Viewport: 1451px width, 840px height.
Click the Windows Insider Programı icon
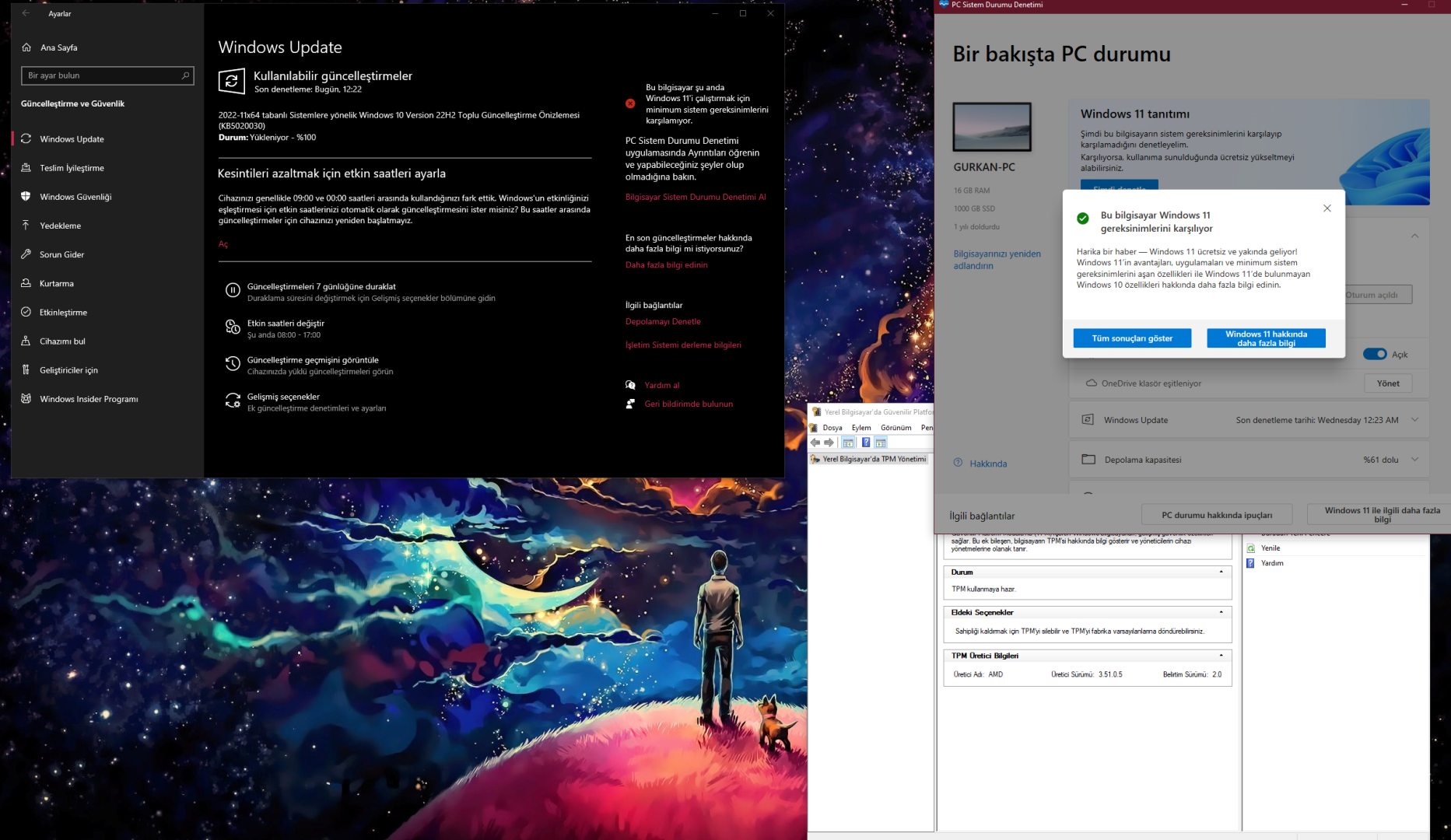[x=26, y=398]
